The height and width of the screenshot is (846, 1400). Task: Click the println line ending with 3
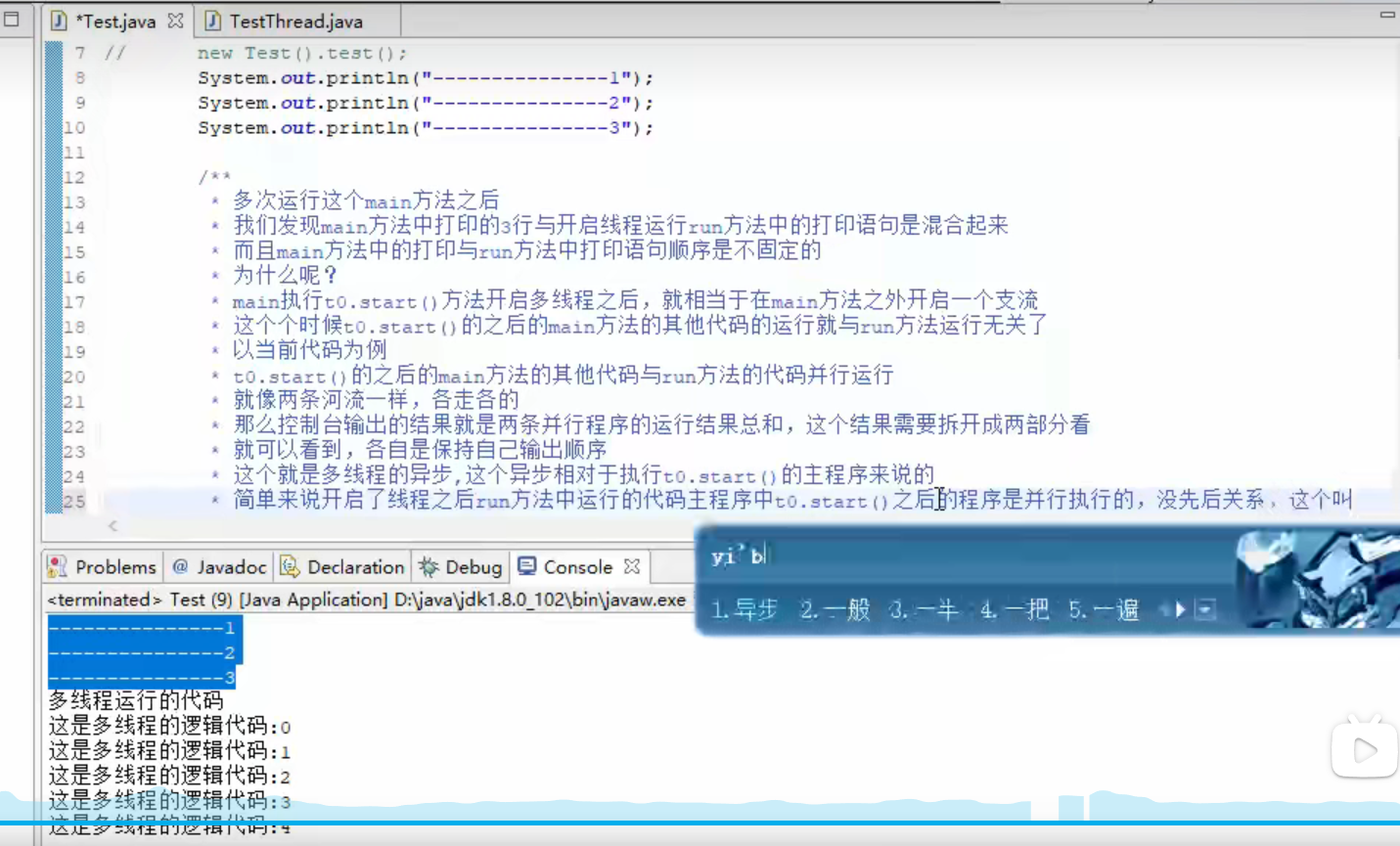point(426,128)
